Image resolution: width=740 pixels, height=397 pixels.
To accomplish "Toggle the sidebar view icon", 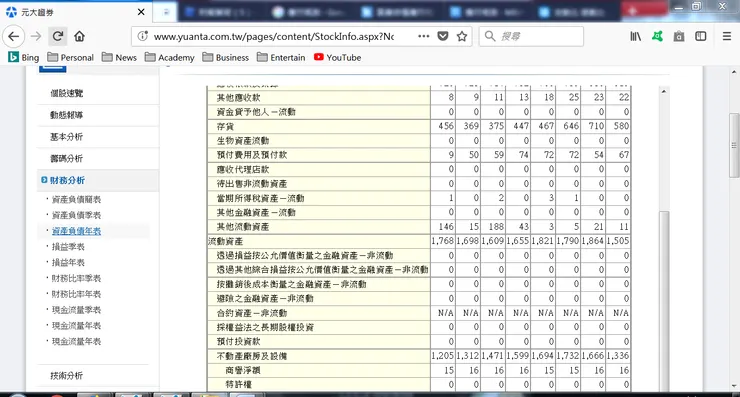I will pyautogui.click(x=701, y=36).
